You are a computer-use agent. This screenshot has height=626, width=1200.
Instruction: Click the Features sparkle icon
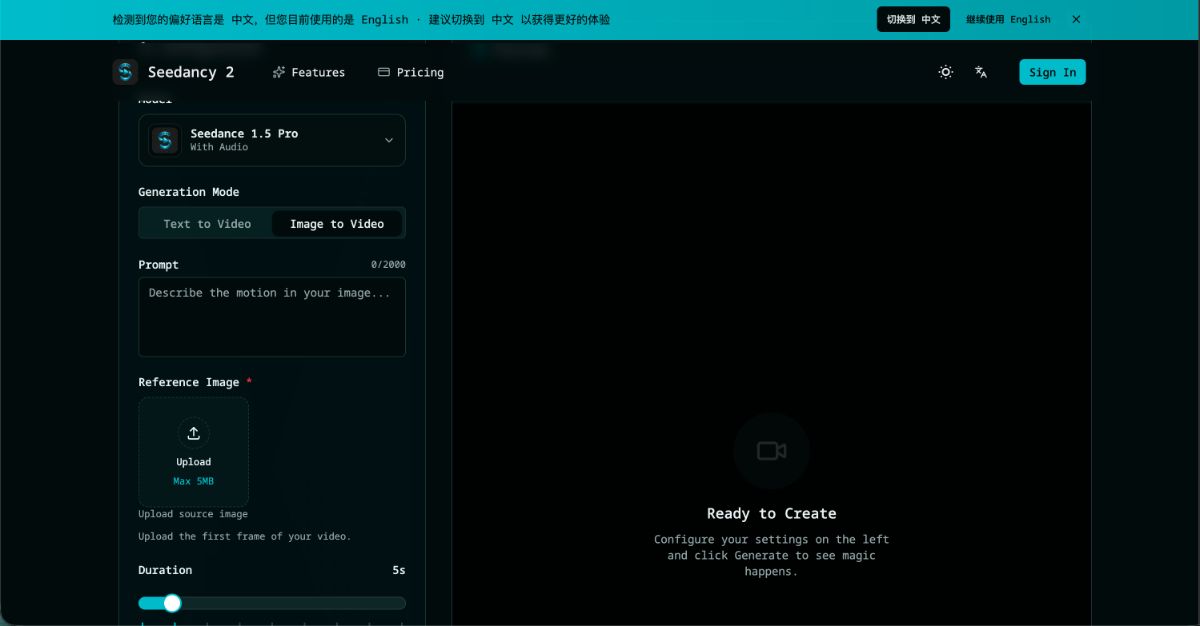279,72
